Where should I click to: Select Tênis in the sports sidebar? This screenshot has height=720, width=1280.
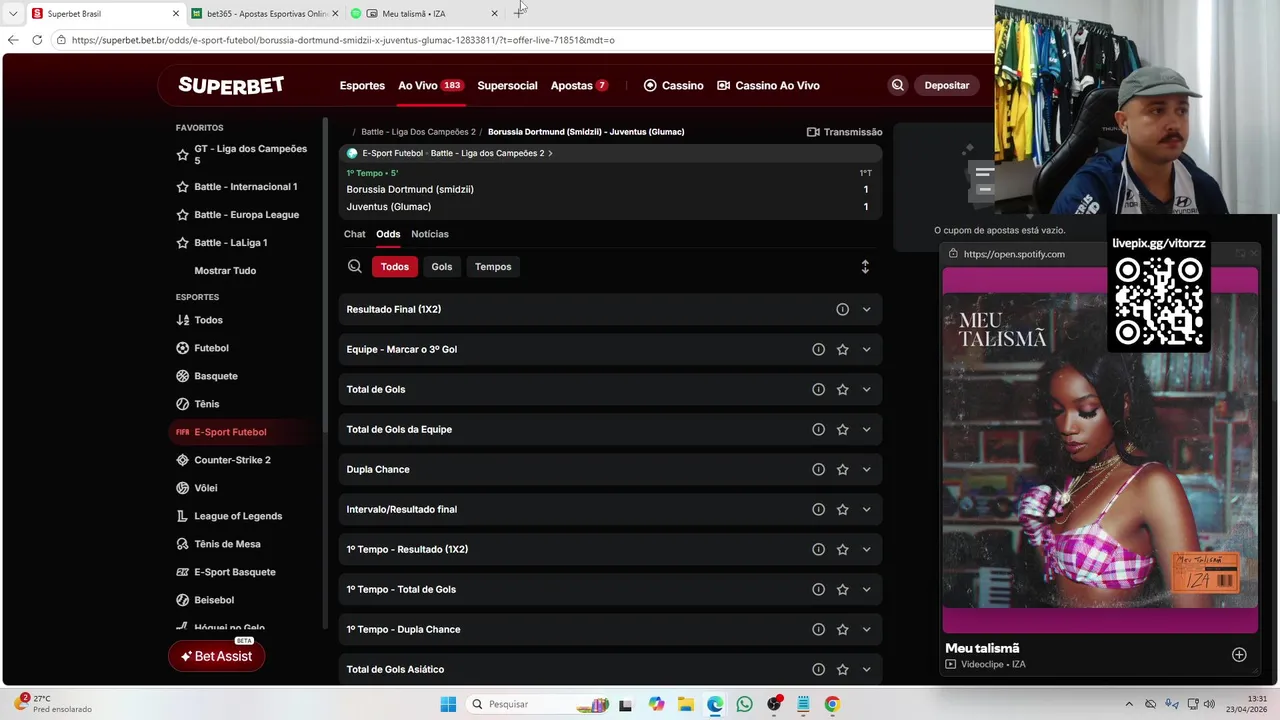pyautogui.click(x=206, y=404)
